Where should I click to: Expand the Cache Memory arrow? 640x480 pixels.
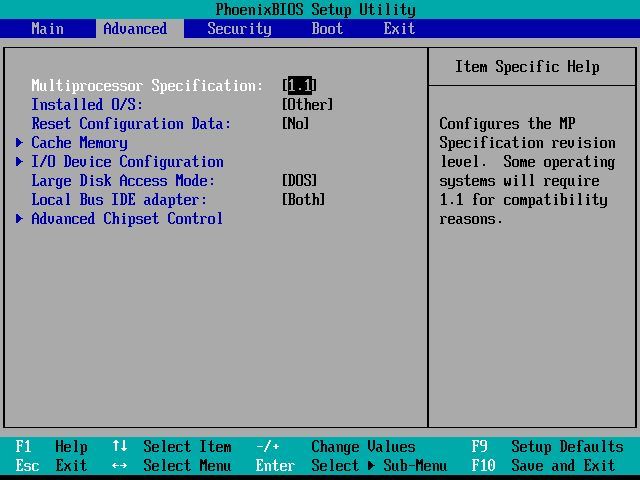19,142
